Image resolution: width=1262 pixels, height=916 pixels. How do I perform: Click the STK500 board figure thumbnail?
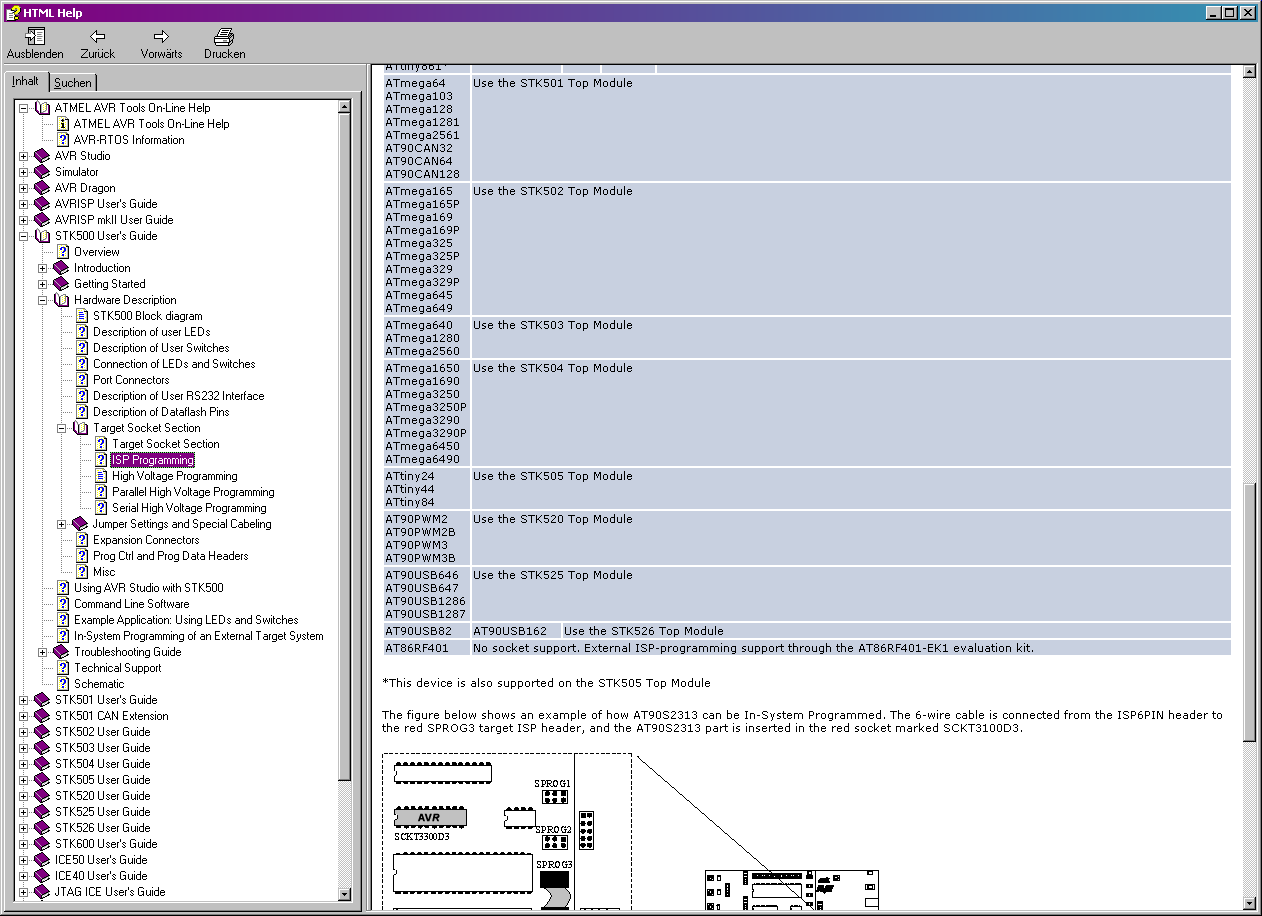pos(791,889)
